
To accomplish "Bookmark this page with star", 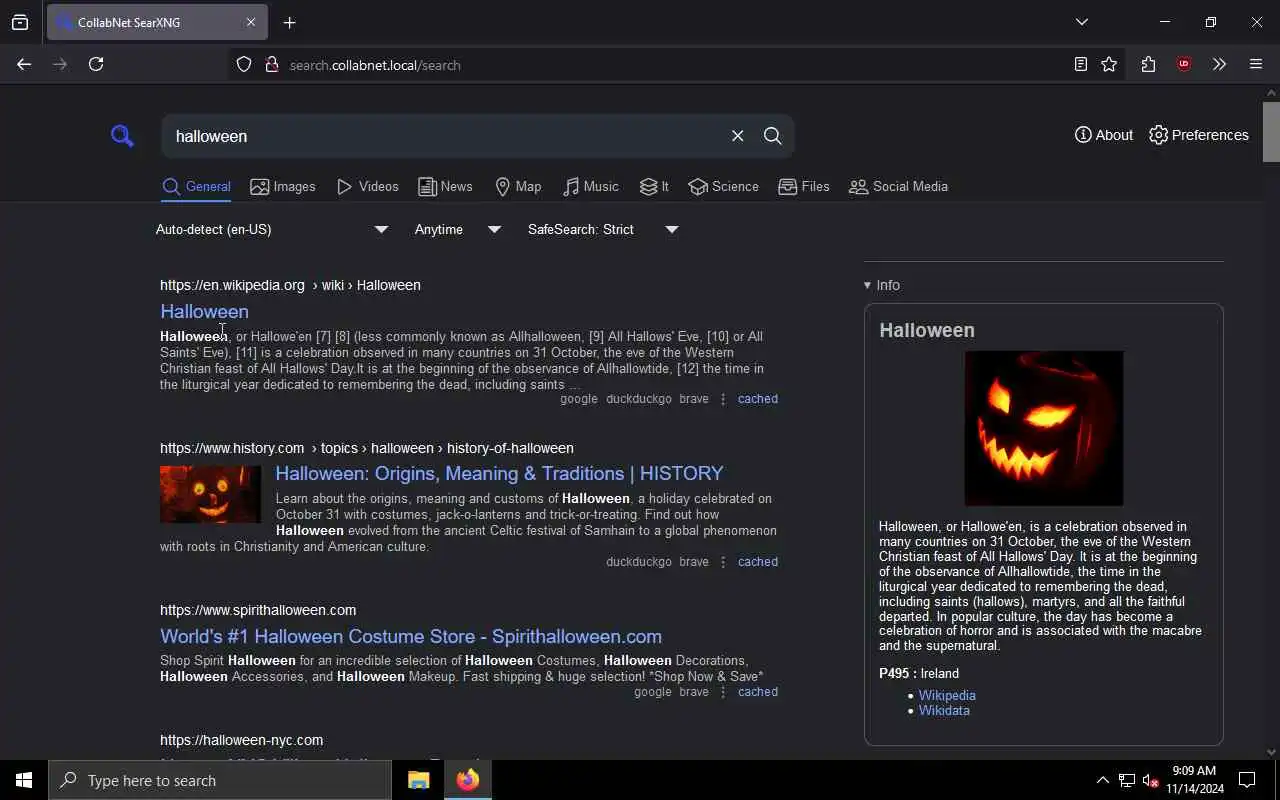I will [1109, 65].
